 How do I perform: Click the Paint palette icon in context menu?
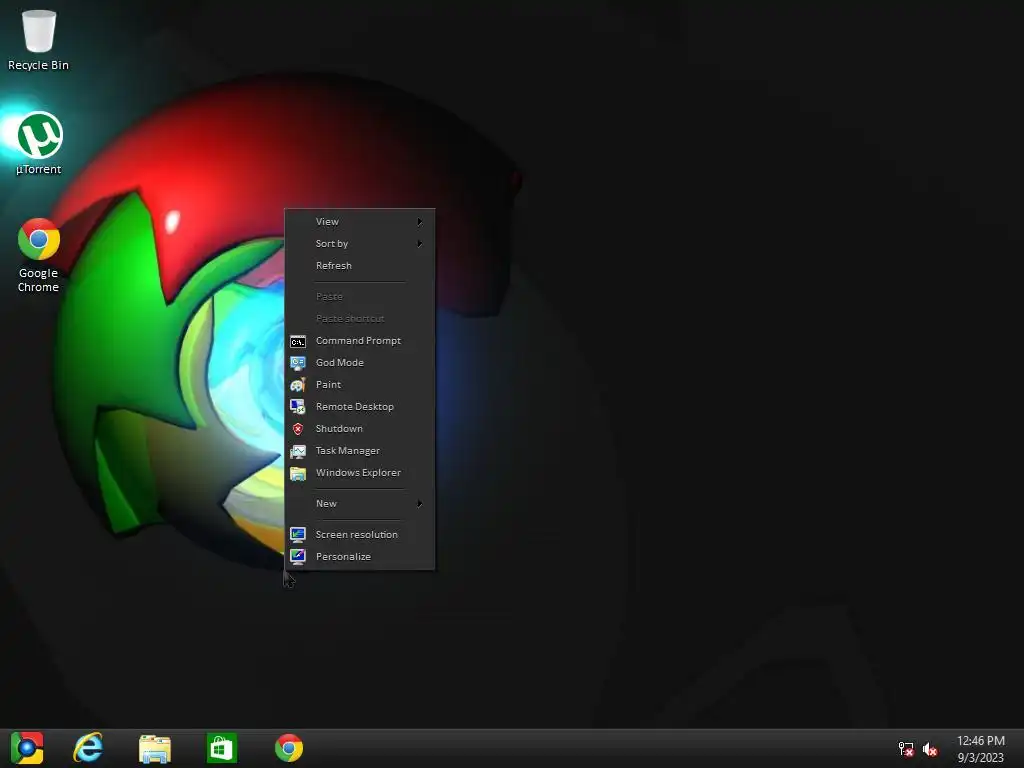(298, 385)
